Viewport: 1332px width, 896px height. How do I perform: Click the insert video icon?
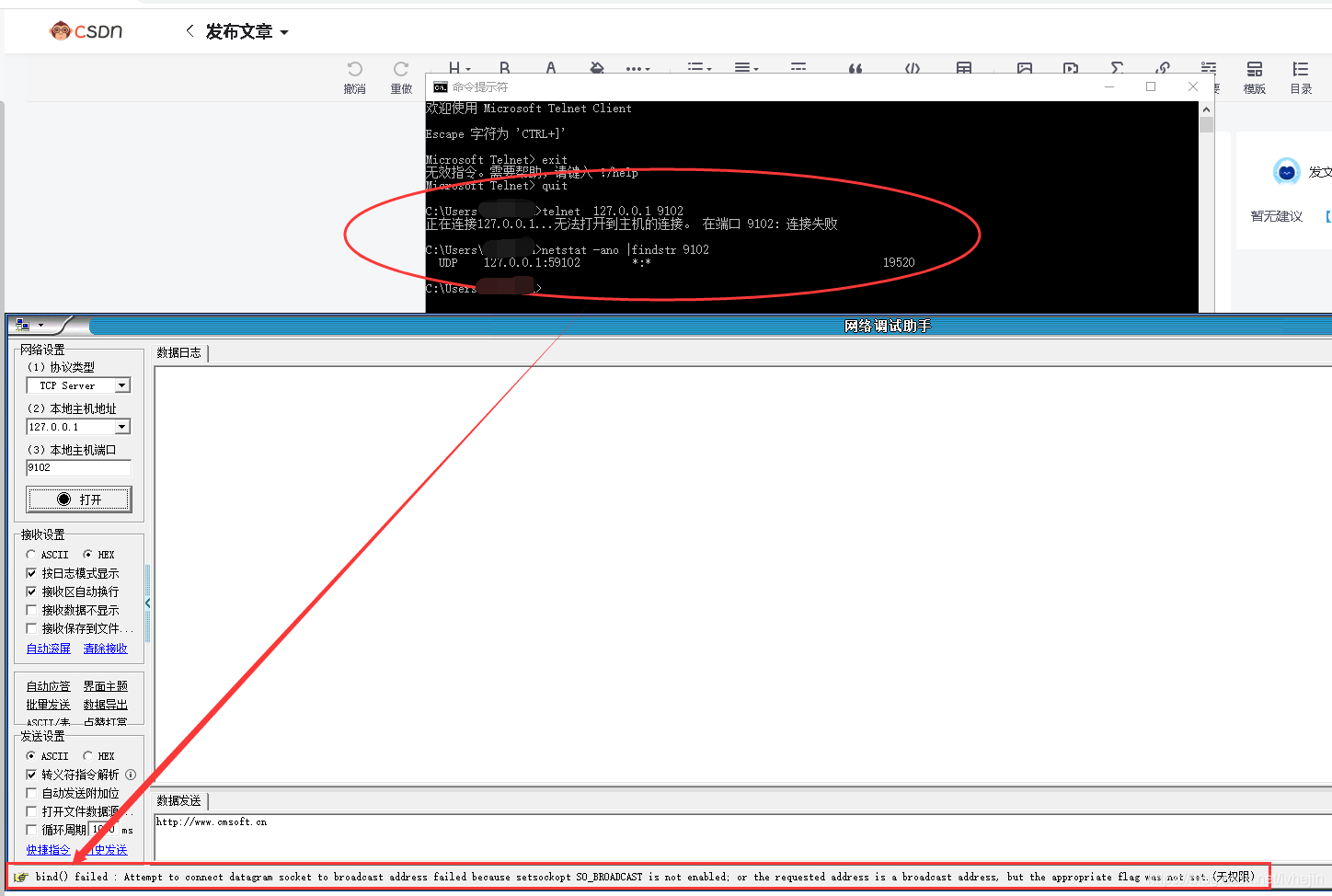tap(1071, 68)
